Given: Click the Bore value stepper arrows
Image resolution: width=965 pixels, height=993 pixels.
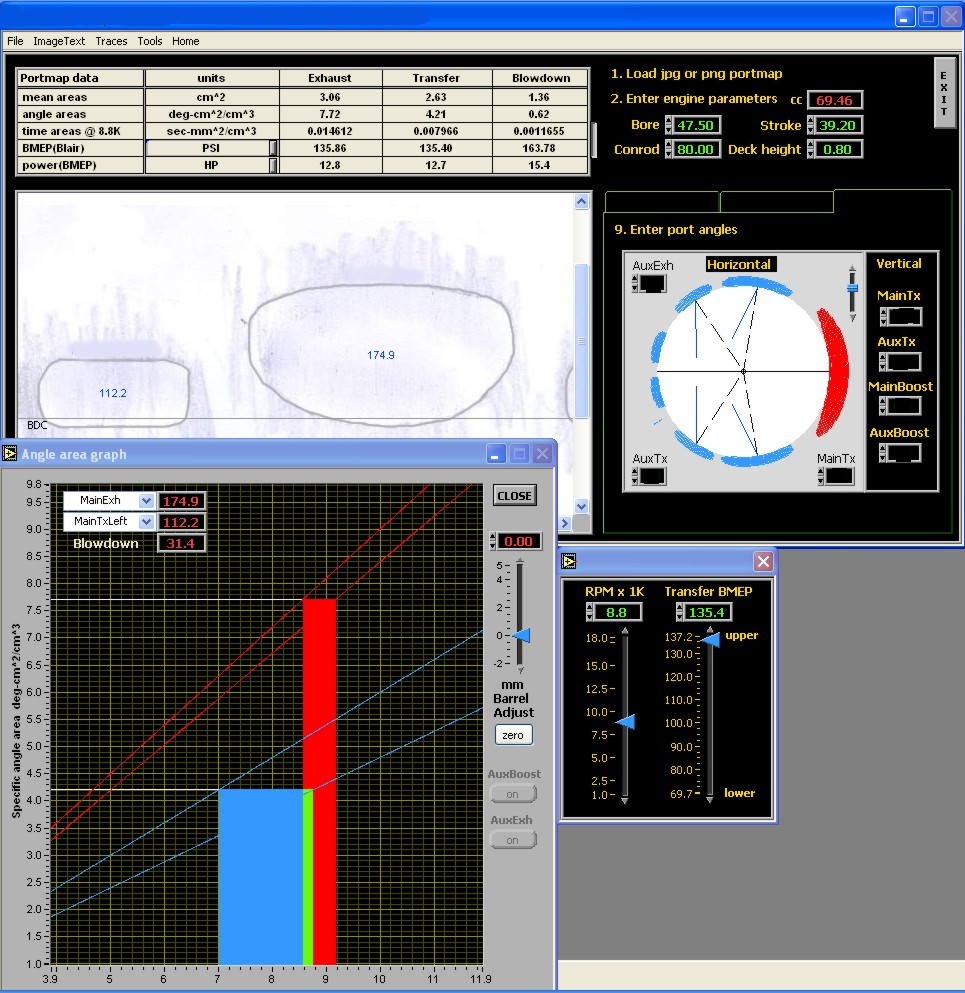Looking at the screenshot, I should [669, 126].
